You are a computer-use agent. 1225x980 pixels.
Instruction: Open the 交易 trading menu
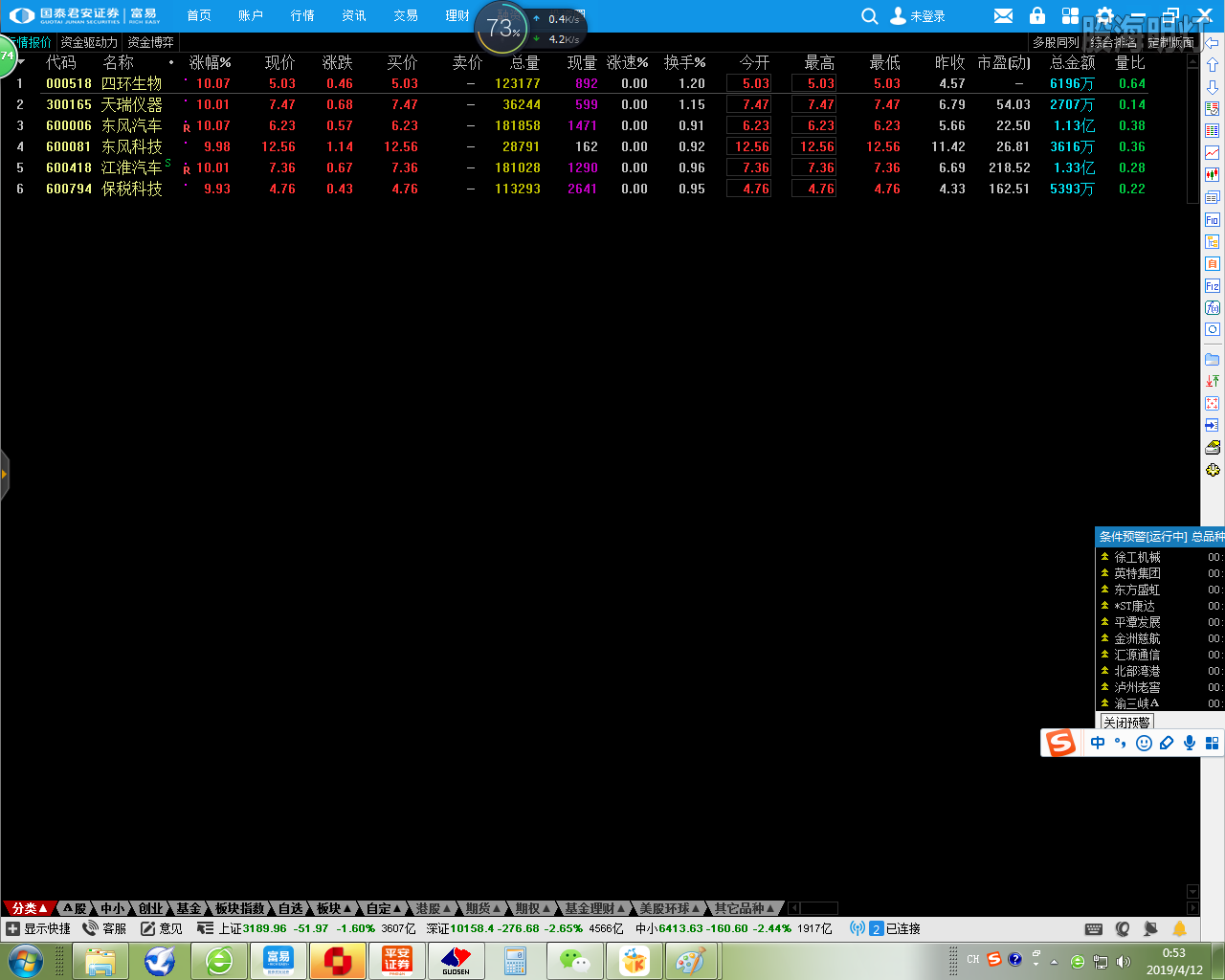(x=406, y=15)
